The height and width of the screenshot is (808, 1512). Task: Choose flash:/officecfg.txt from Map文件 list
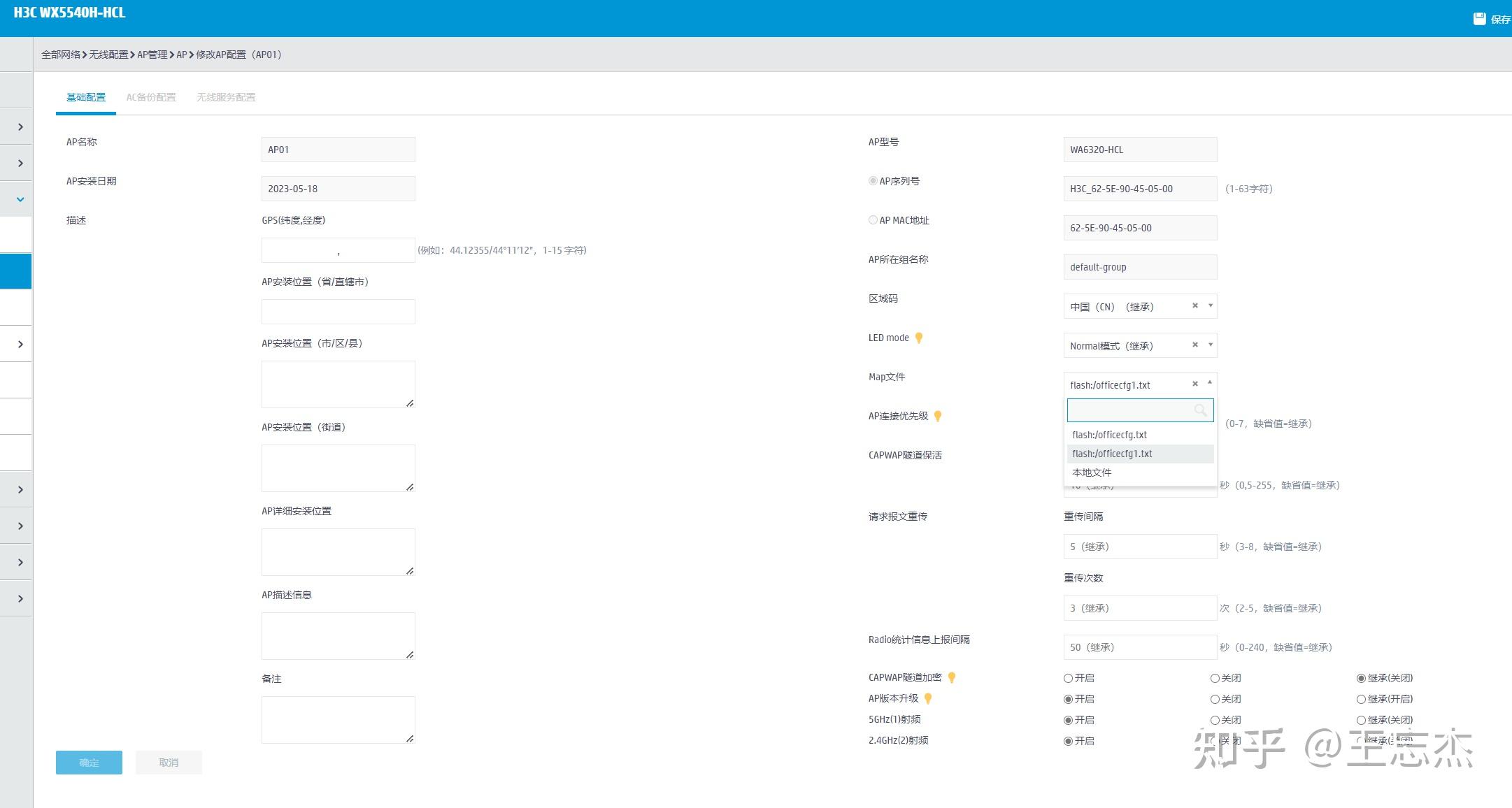click(x=1109, y=435)
